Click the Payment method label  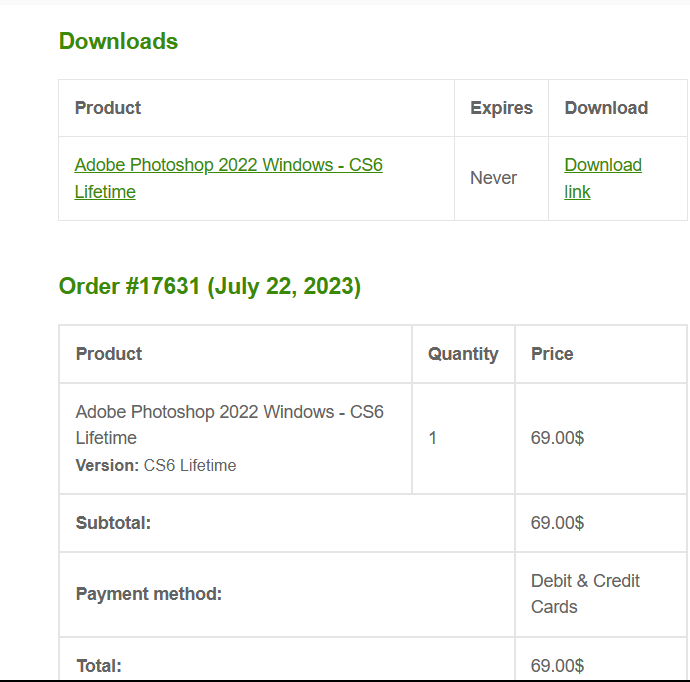[x=149, y=594]
